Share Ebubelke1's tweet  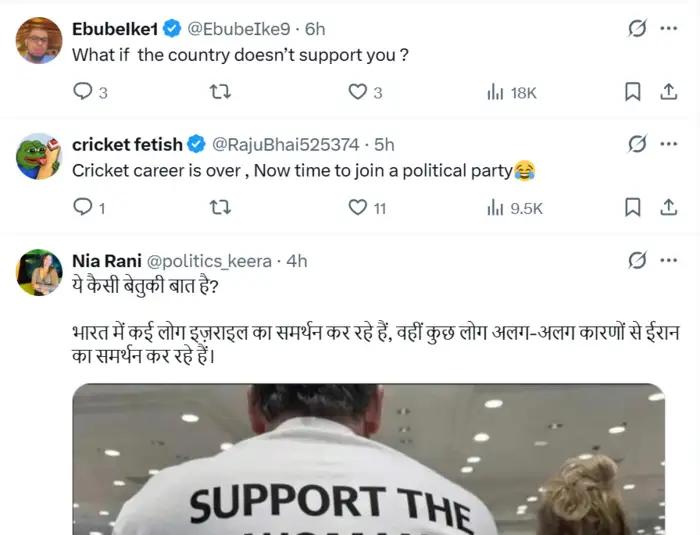[x=668, y=92]
